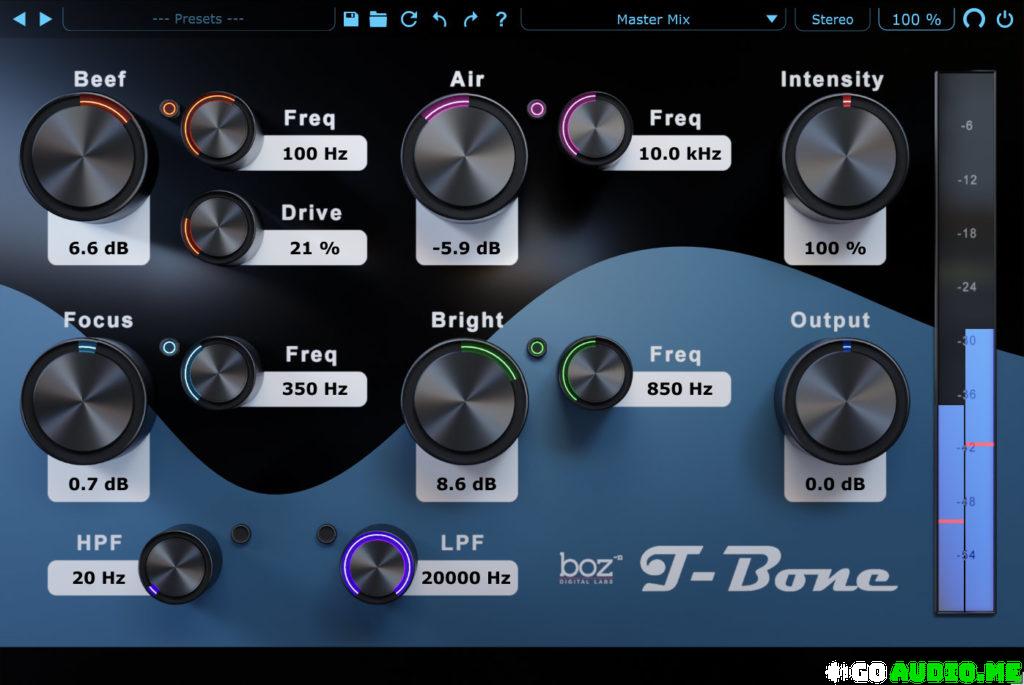
Task: Click the Drive value field 21 %
Action: (315, 248)
